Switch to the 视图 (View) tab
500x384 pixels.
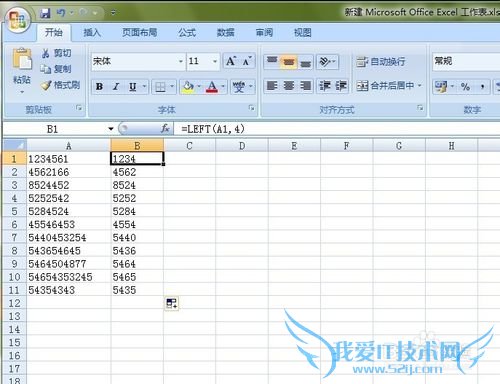point(302,33)
